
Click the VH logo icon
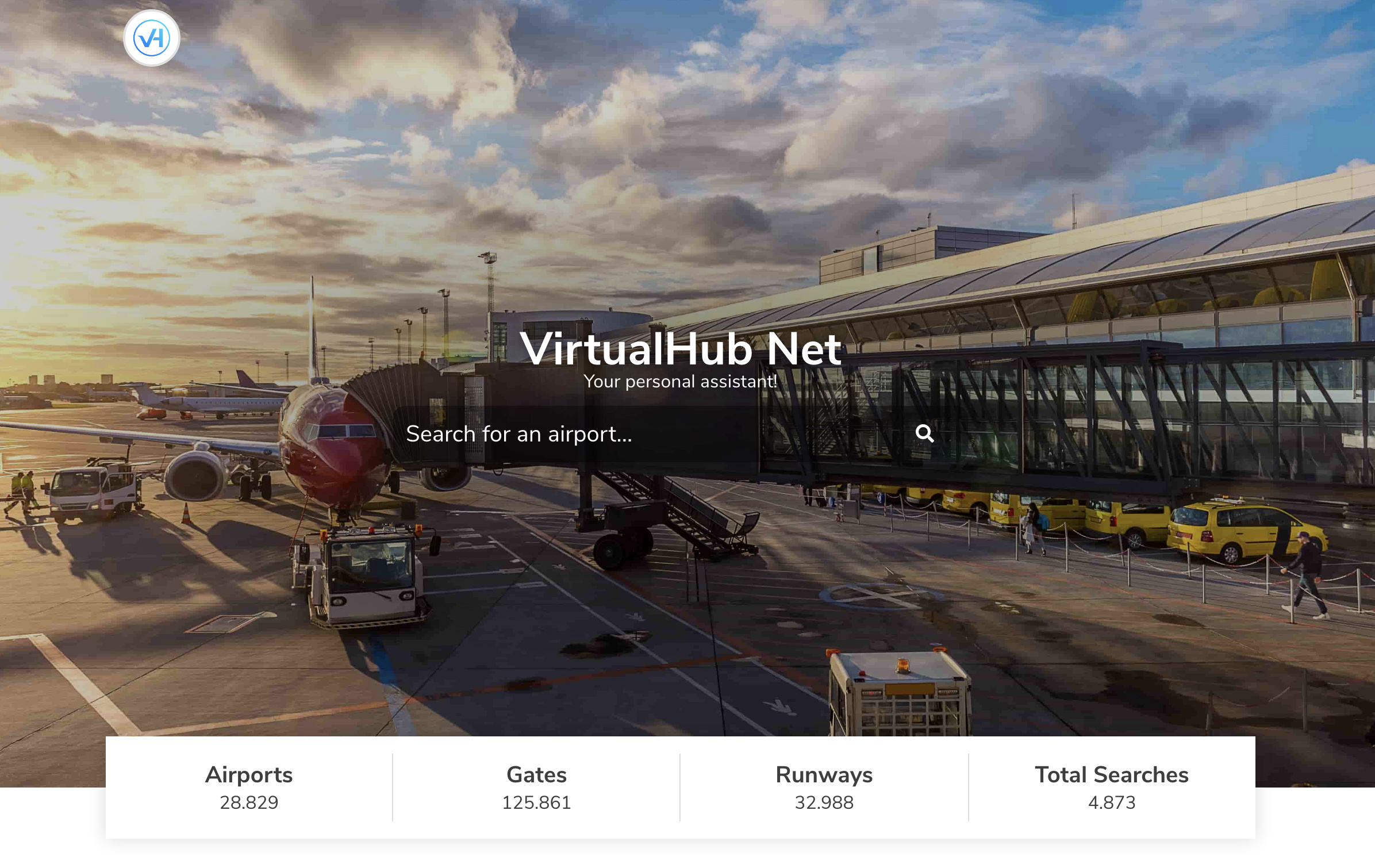click(152, 38)
